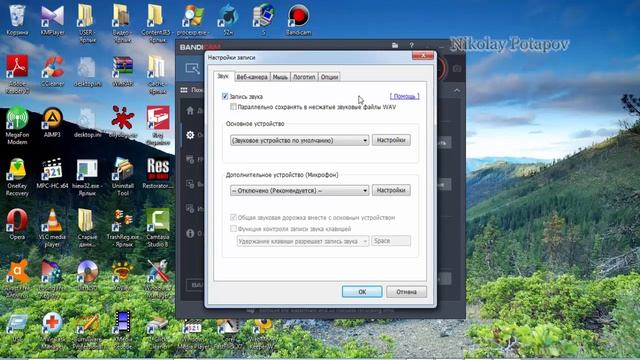
Task: Open the About info icon in Bandicam sidebar
Action: coord(190,233)
